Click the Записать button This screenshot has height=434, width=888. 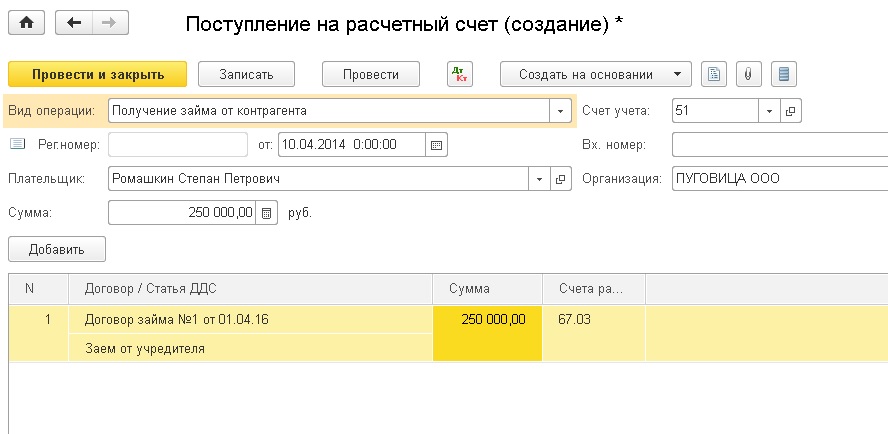248,74
